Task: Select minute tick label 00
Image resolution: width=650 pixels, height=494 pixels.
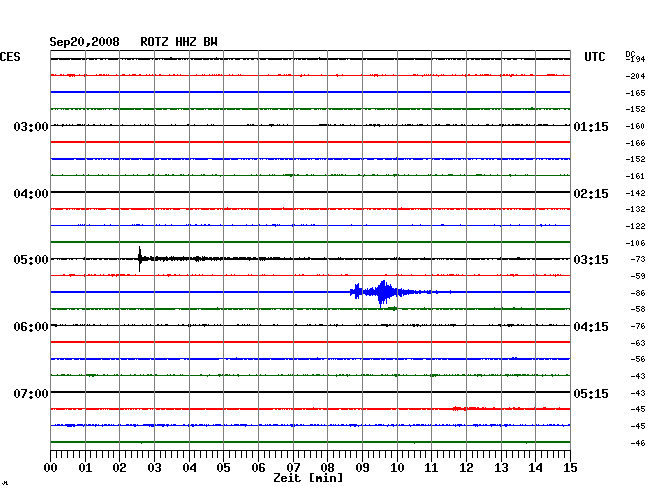Action: click(51, 468)
